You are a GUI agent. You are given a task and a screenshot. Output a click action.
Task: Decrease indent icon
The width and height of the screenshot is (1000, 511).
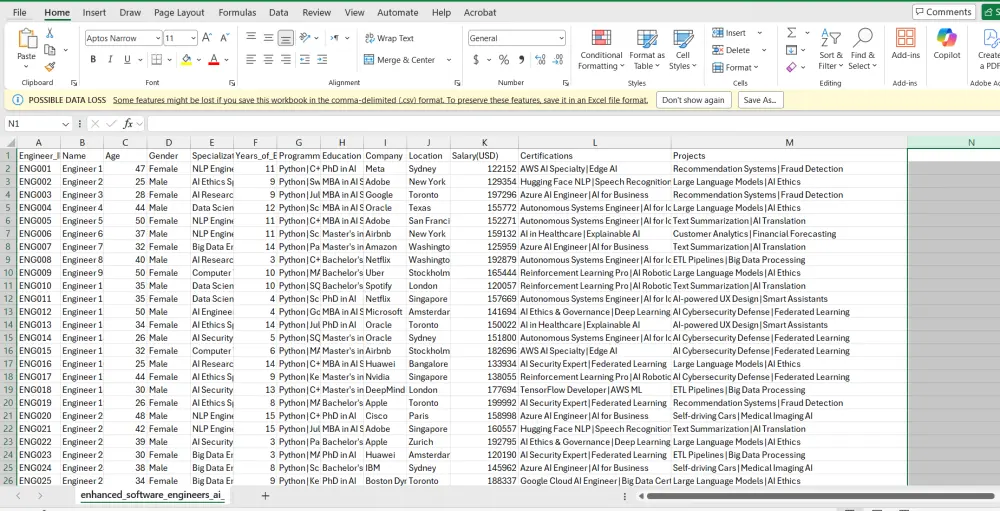305,59
